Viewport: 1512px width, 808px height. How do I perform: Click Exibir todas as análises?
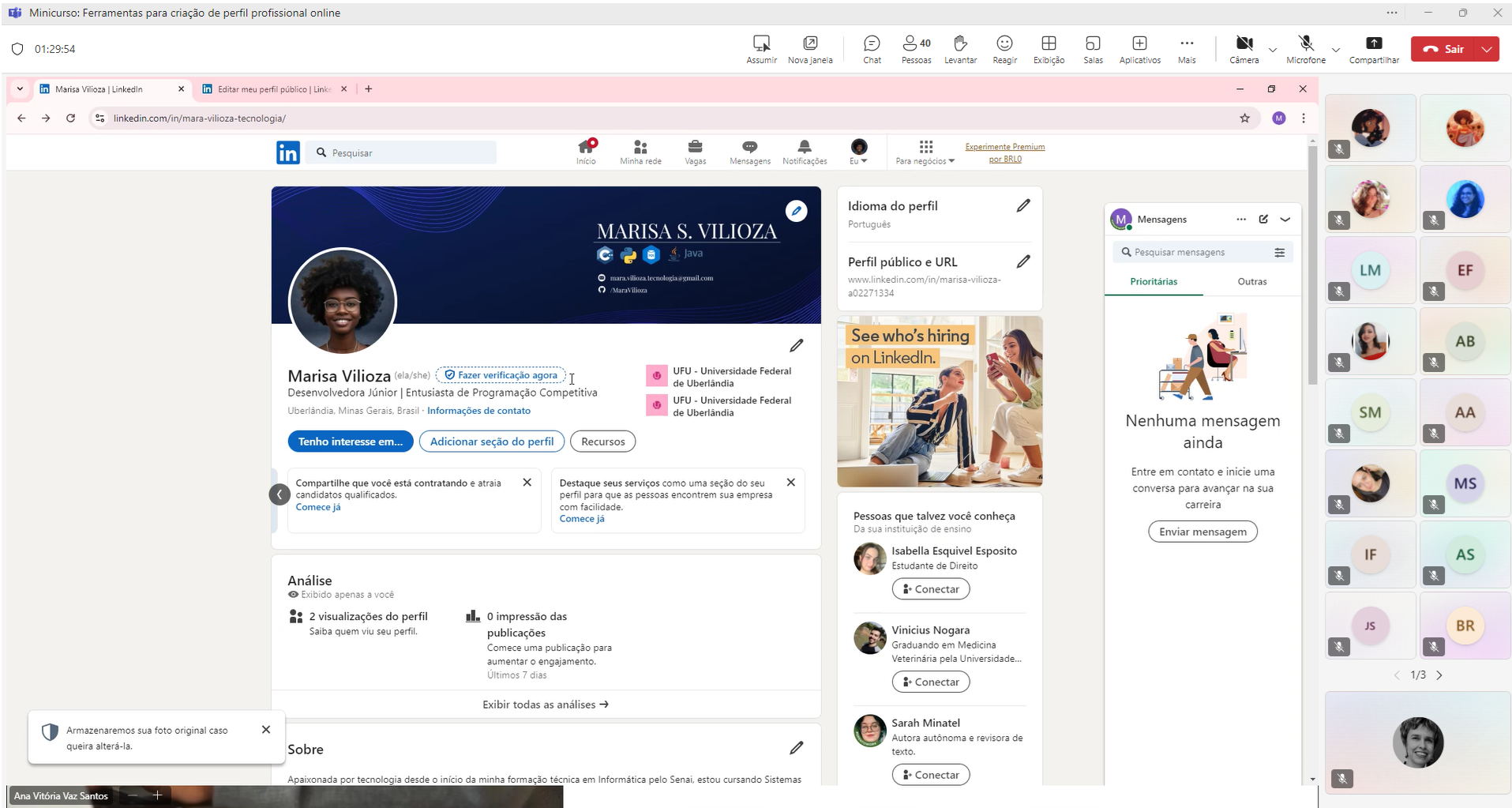click(x=546, y=705)
